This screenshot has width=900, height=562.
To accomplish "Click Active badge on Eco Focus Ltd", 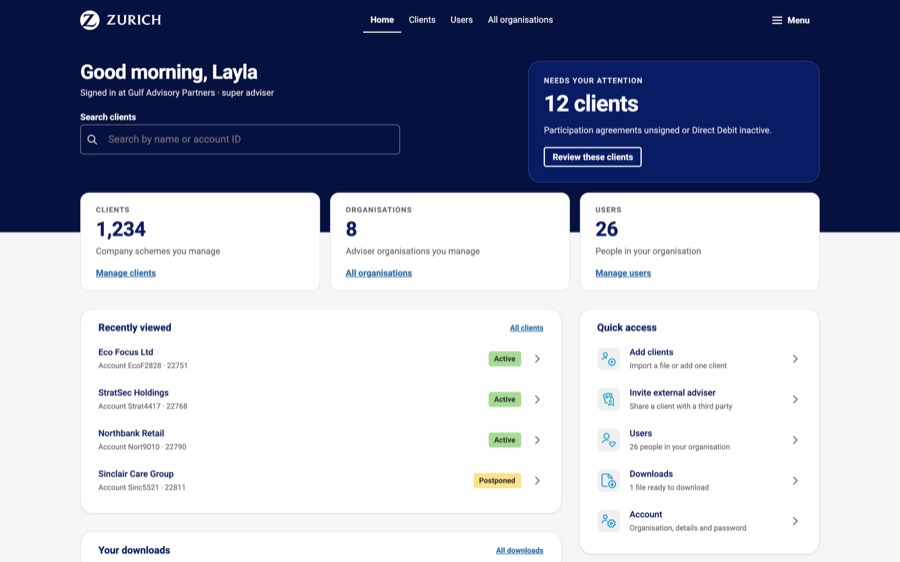I will [x=505, y=359].
